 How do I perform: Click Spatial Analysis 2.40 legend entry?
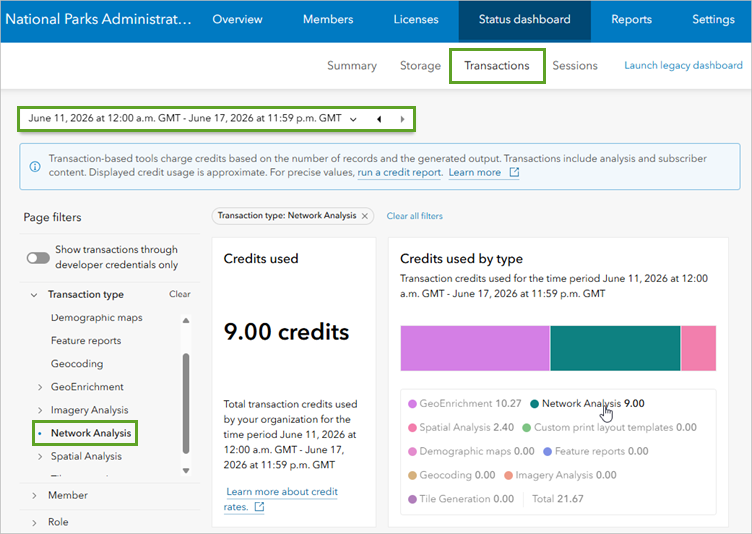(460, 427)
